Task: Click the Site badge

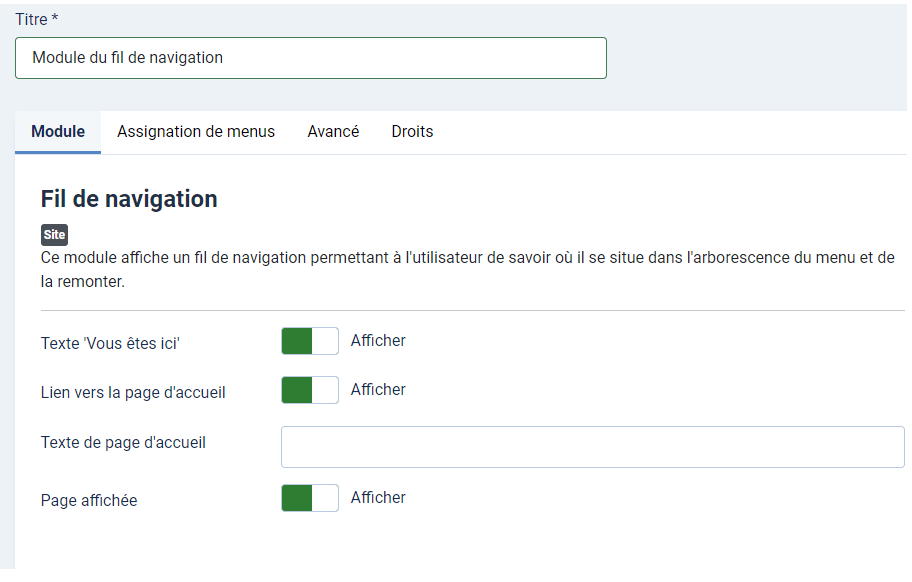Action: point(54,235)
